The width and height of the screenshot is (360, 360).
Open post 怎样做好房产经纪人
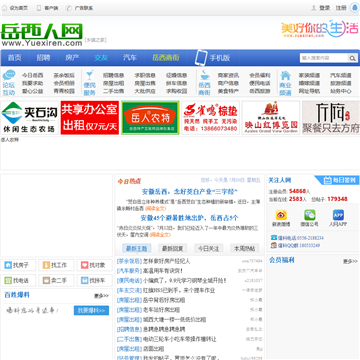[166, 261]
